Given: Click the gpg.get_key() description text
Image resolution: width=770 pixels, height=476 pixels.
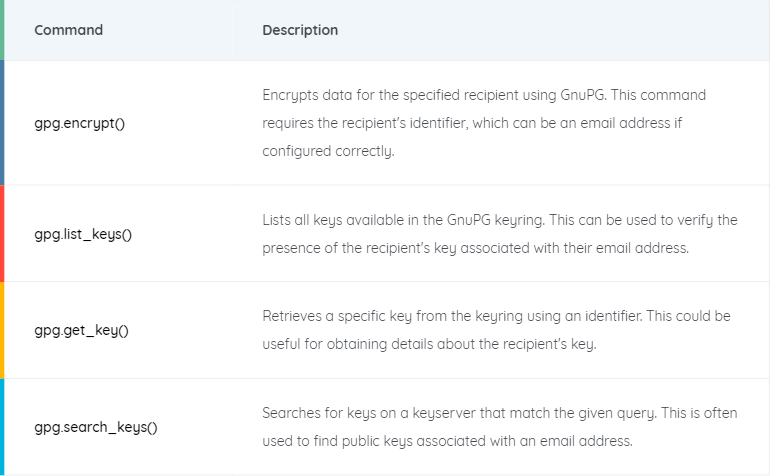Looking at the screenshot, I should click(x=496, y=330).
